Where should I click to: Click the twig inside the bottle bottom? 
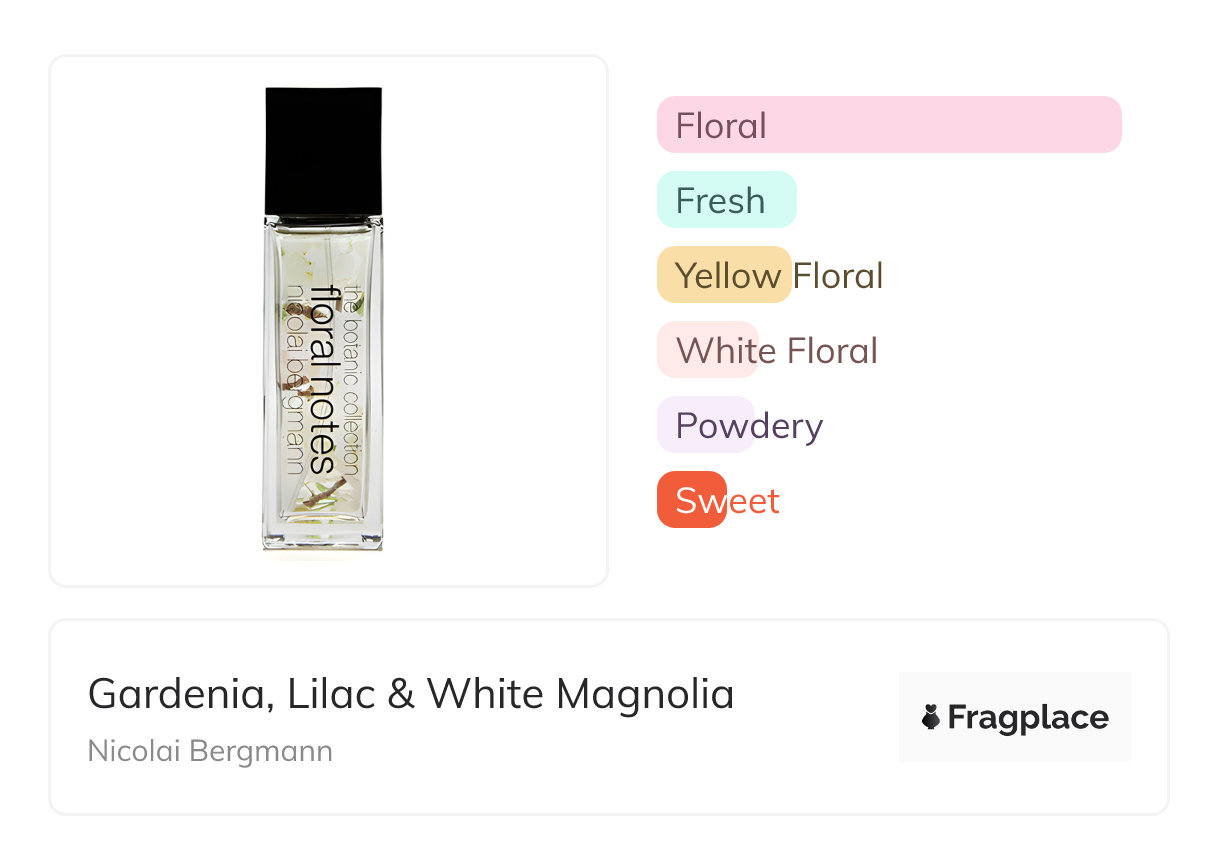point(325,492)
